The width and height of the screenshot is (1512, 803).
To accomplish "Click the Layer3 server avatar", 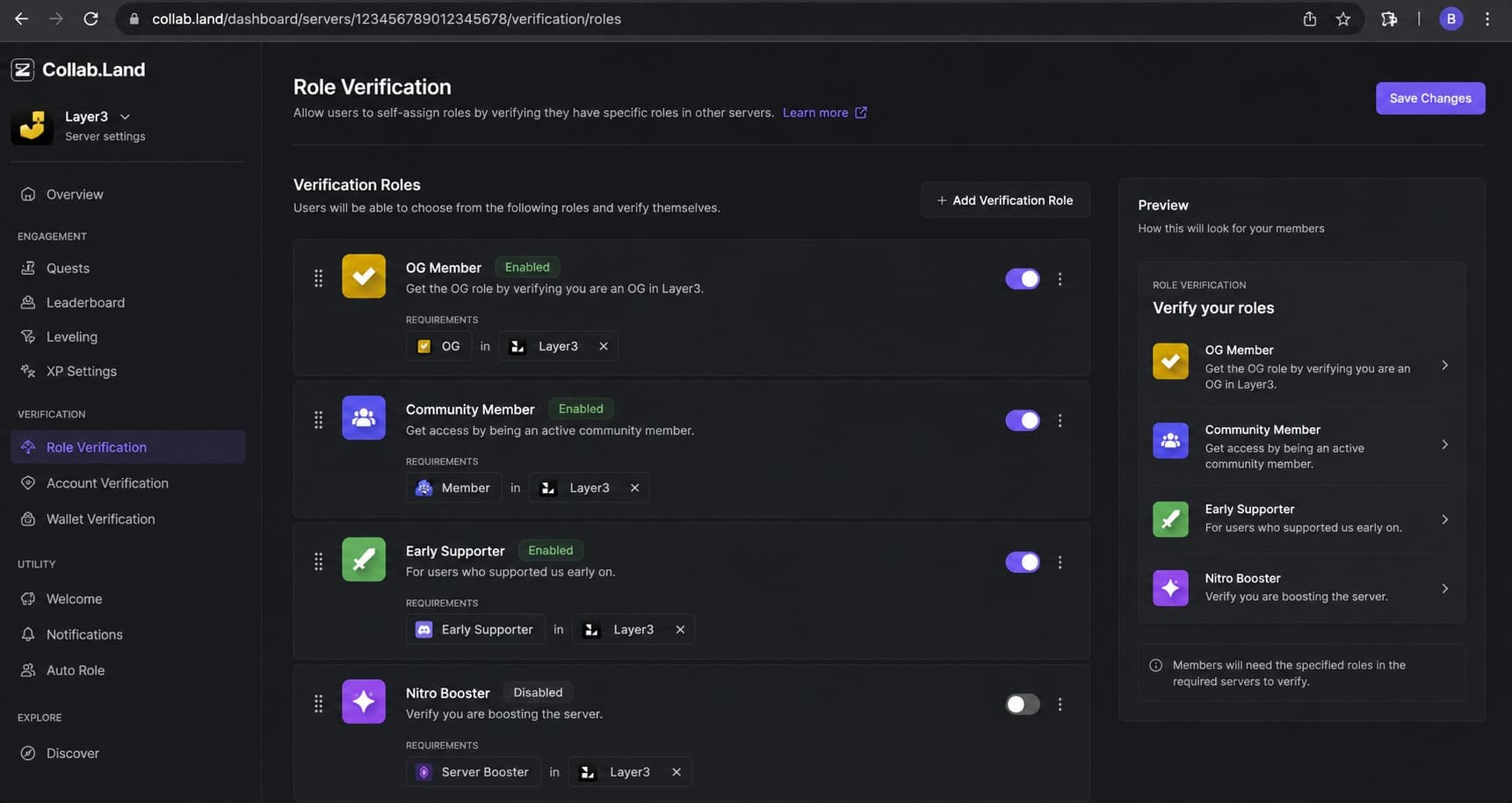I will [32, 126].
